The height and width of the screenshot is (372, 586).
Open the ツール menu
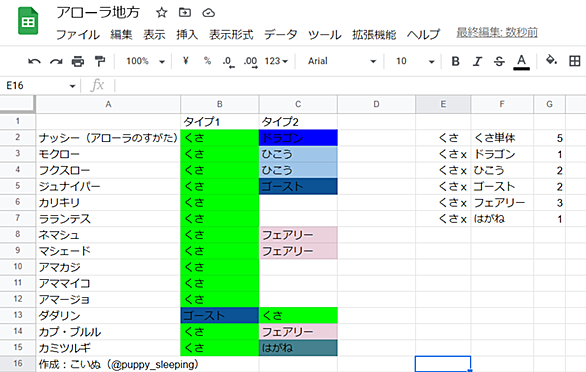324,35
